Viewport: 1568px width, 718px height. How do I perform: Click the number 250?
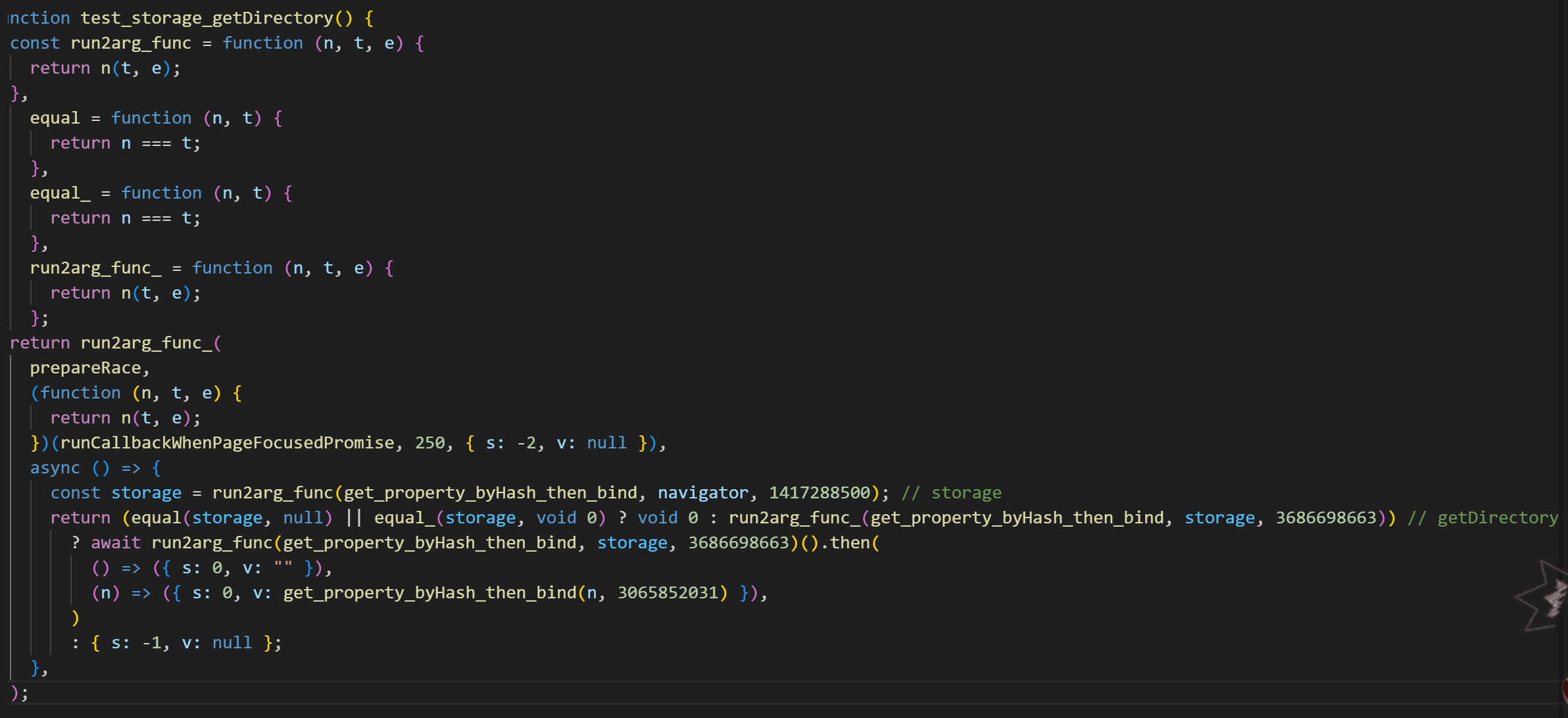(x=429, y=443)
